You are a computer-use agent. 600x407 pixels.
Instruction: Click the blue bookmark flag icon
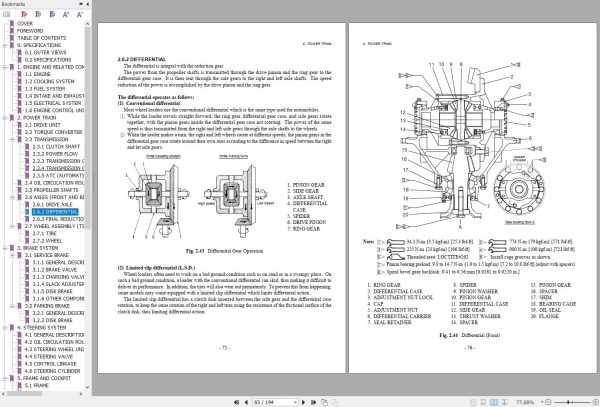[52, 15]
